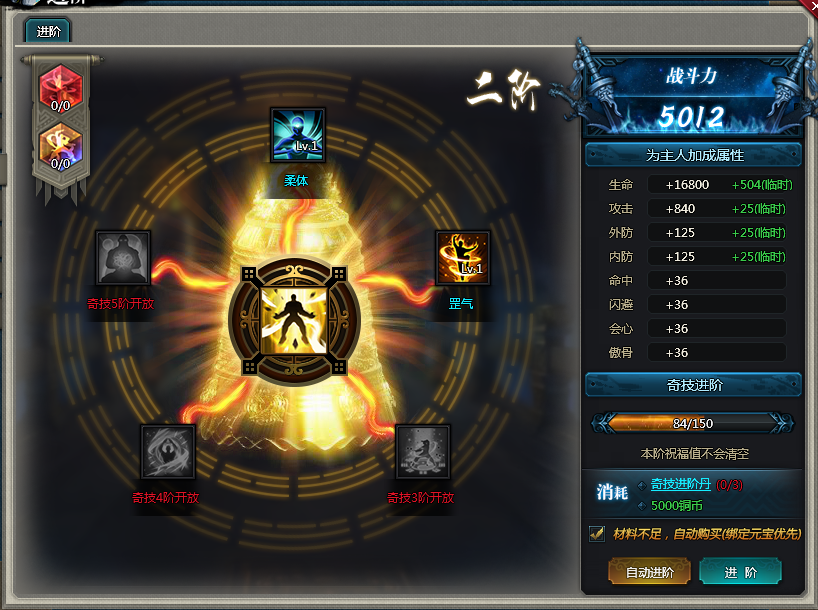Select the 柔体 skill icon
This screenshot has height=610, width=818.
pyautogui.click(x=298, y=135)
